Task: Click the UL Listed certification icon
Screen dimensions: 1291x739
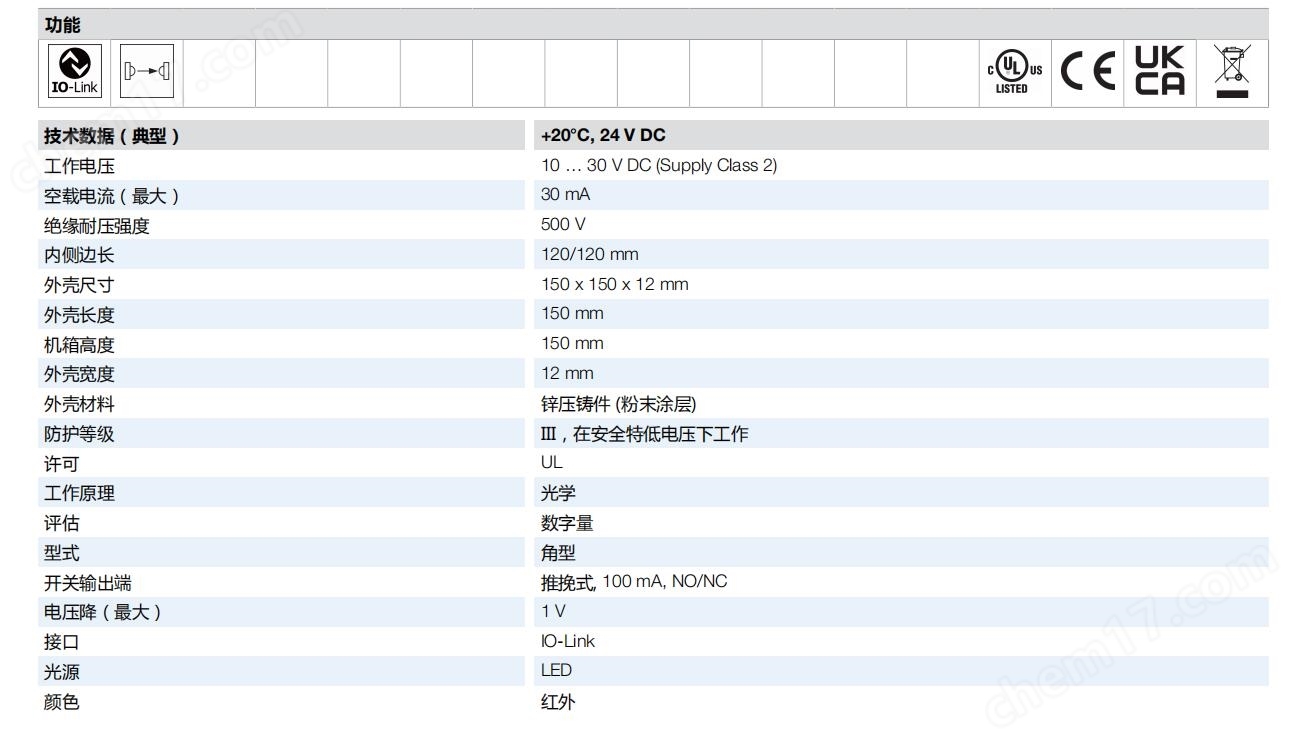Action: click(1015, 73)
